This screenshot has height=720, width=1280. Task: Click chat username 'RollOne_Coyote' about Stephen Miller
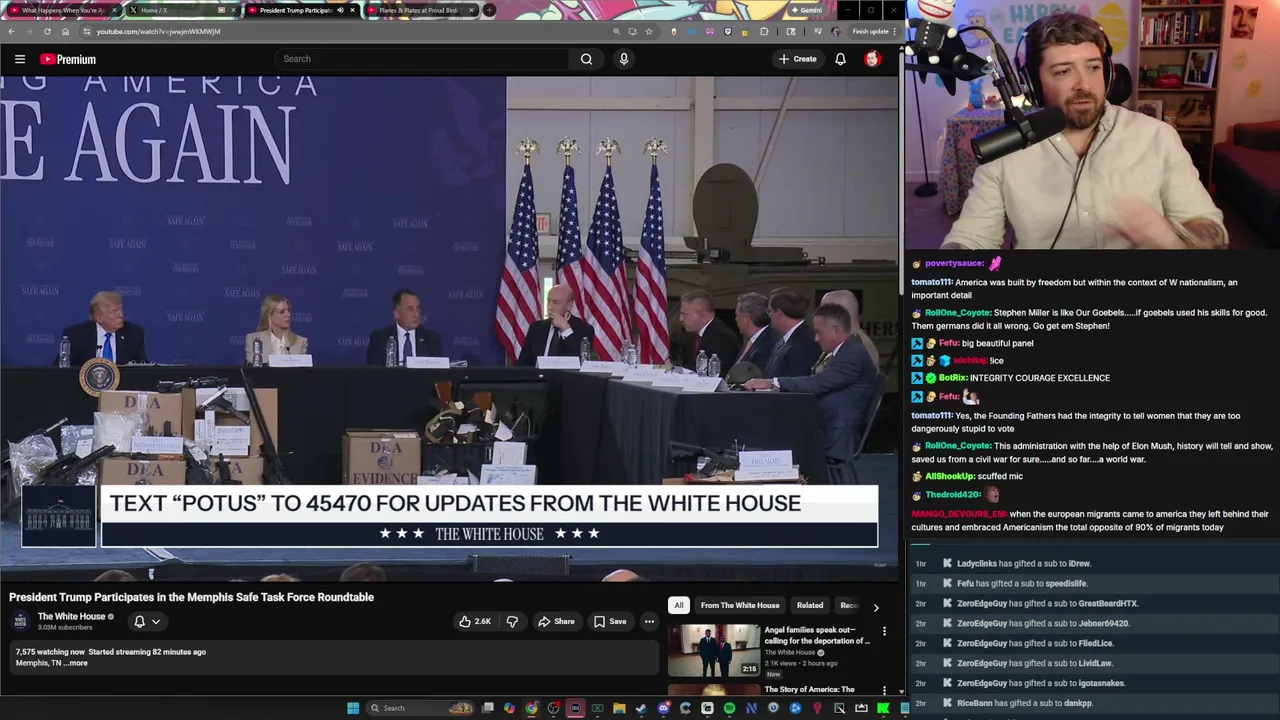pyautogui.click(x=957, y=313)
